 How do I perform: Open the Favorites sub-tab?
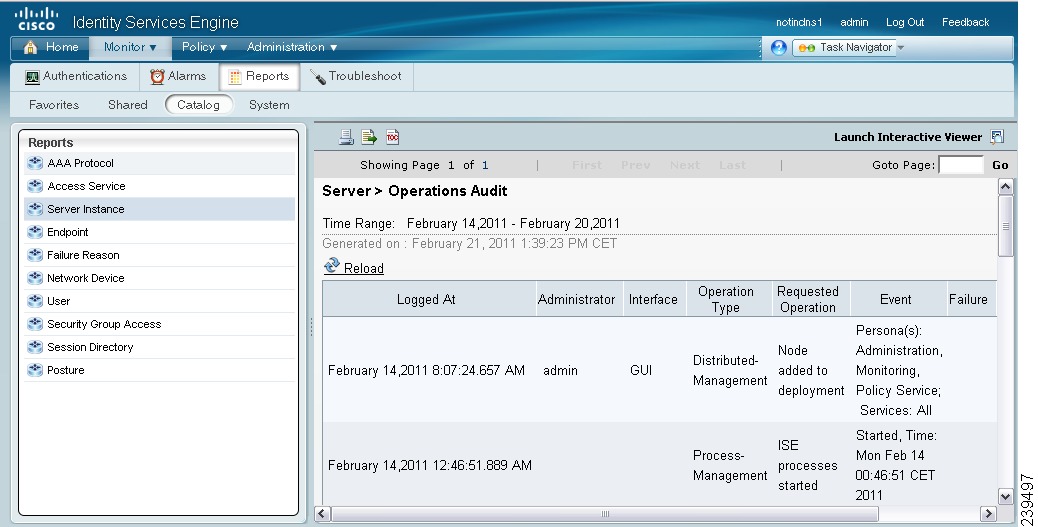[54, 105]
